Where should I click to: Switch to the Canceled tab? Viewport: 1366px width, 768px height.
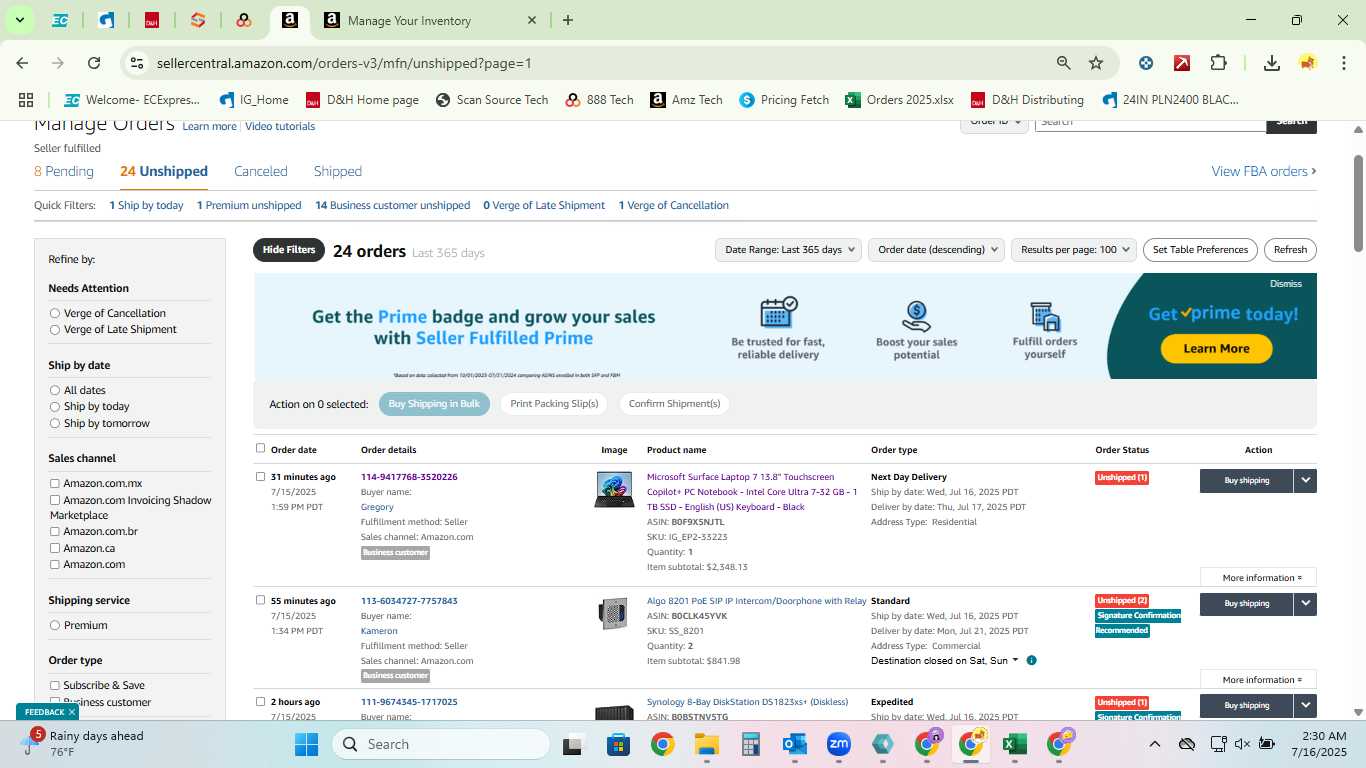point(261,171)
